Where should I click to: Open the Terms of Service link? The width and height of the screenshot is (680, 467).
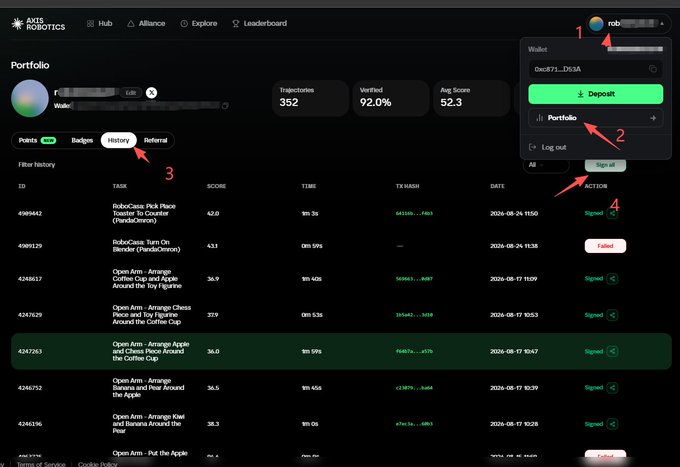coord(41,464)
